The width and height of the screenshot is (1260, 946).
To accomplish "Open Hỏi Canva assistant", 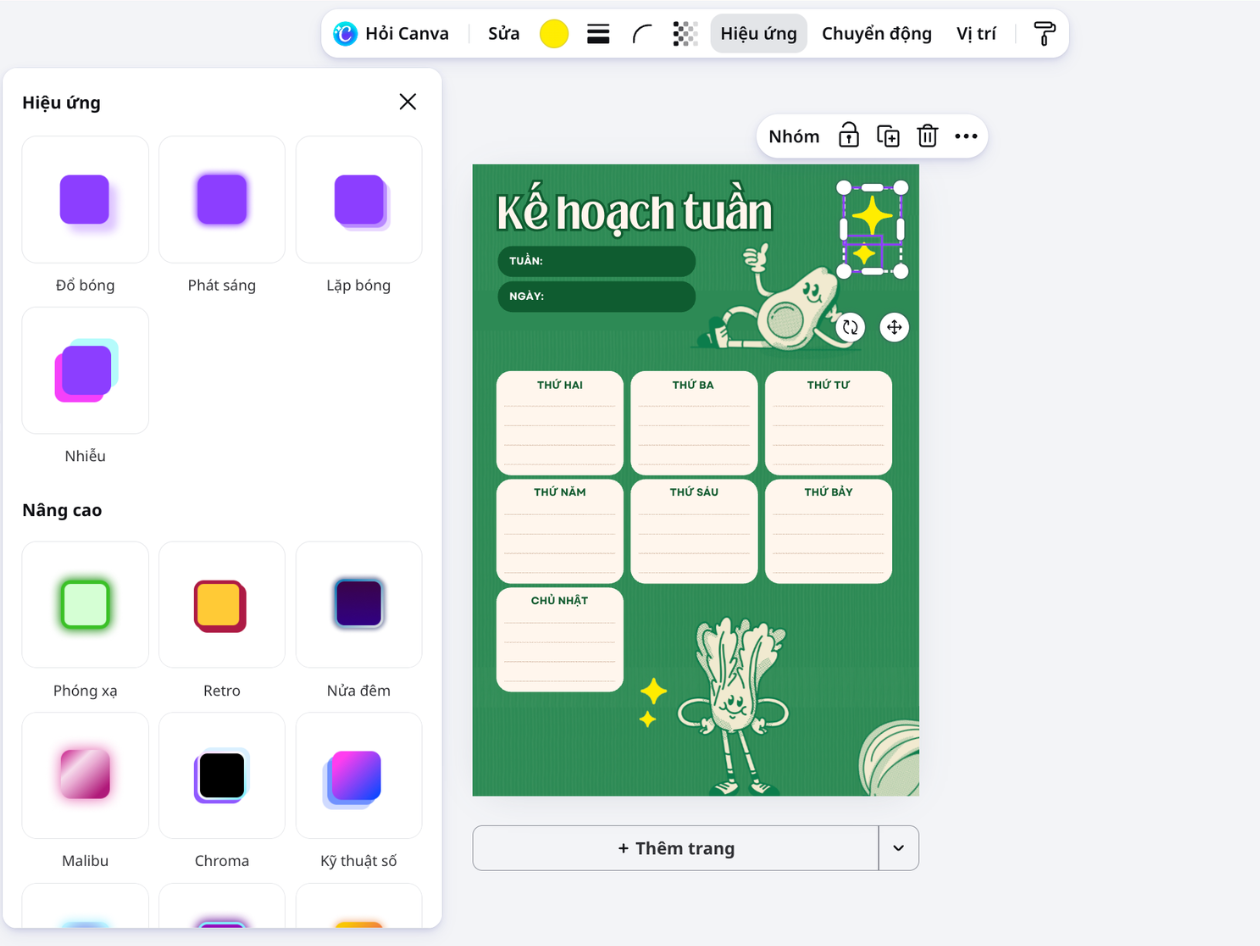I will pos(391,34).
